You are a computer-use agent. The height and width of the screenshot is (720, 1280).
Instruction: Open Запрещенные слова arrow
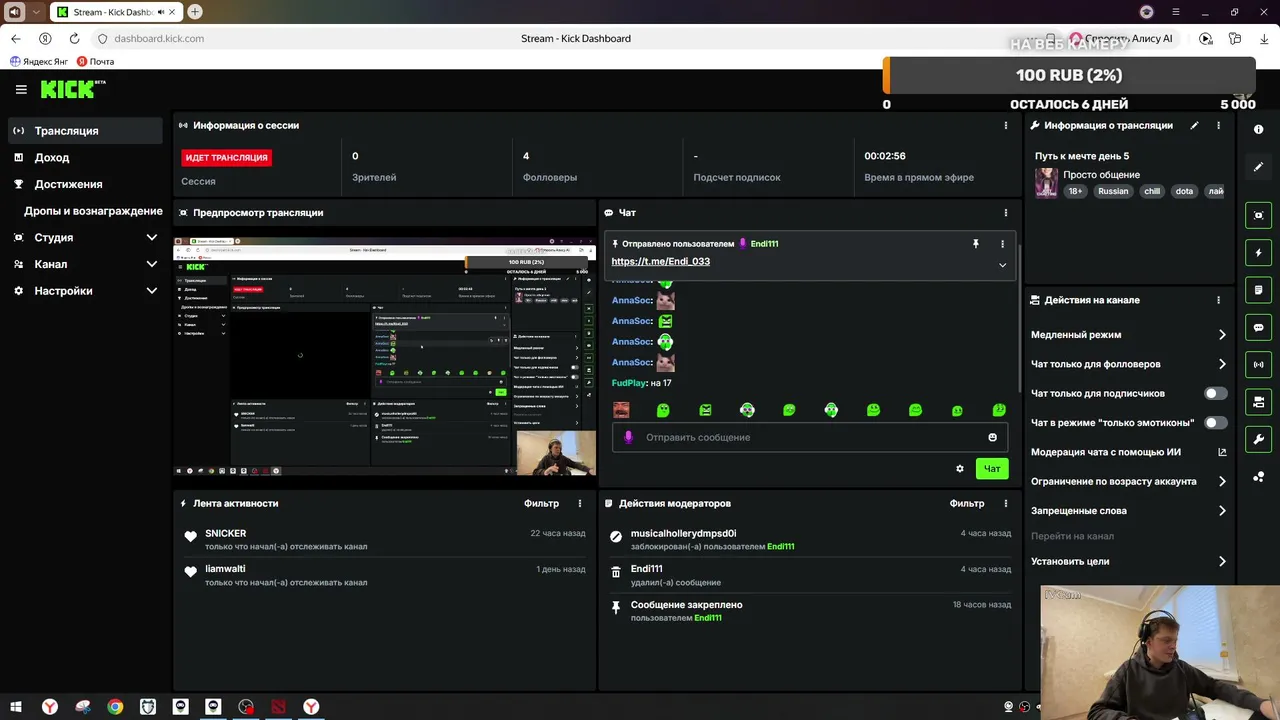tap(1222, 510)
